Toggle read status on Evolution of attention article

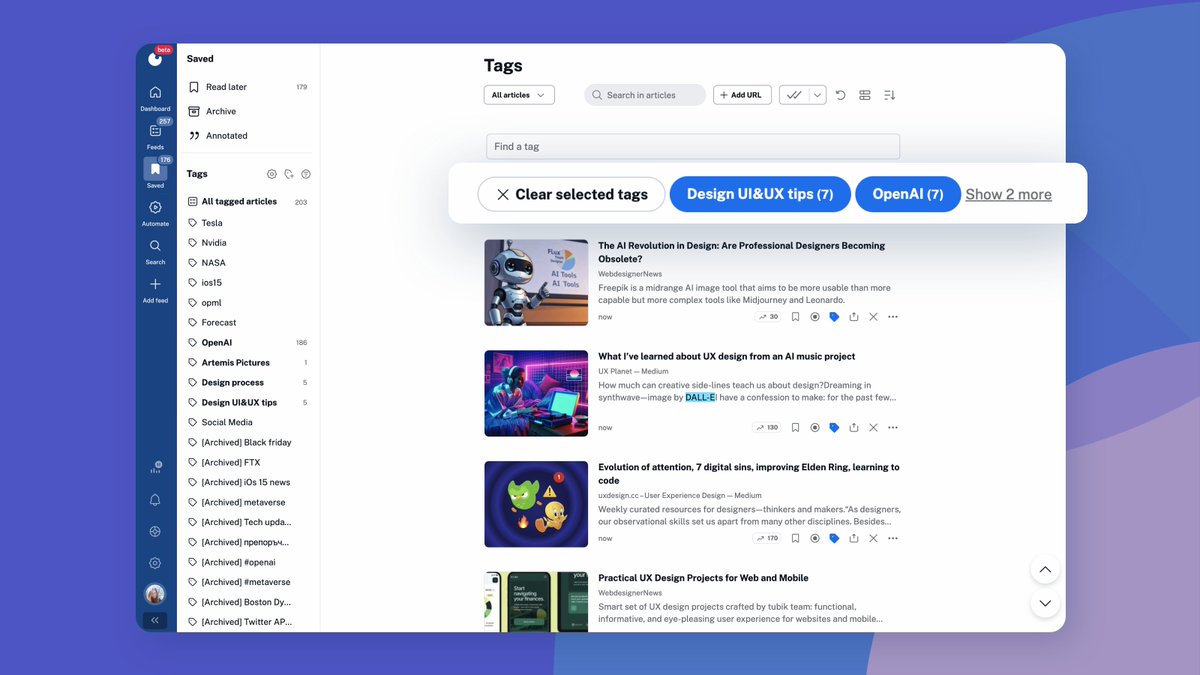pyautogui.click(x=815, y=538)
